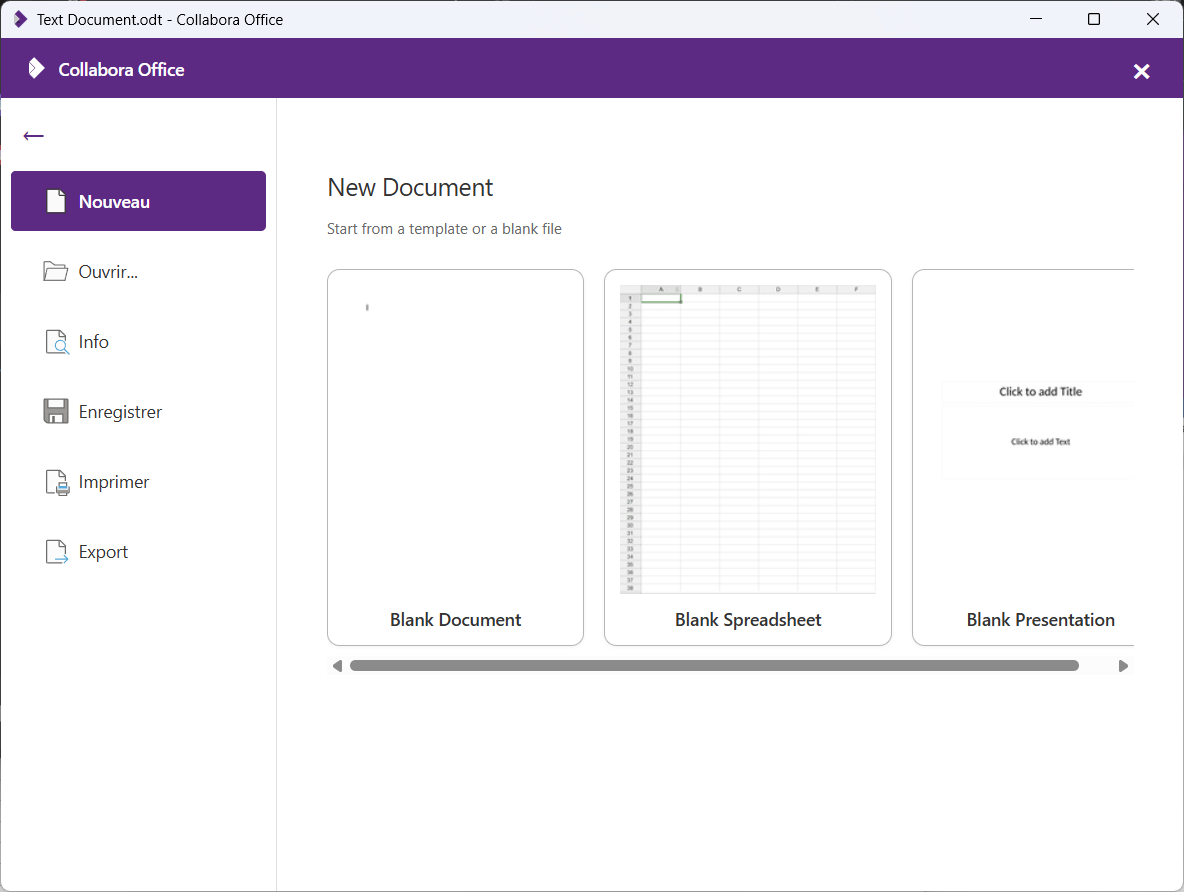Create a Blank Presentation
This screenshot has width=1184, height=892.
(x=1040, y=456)
